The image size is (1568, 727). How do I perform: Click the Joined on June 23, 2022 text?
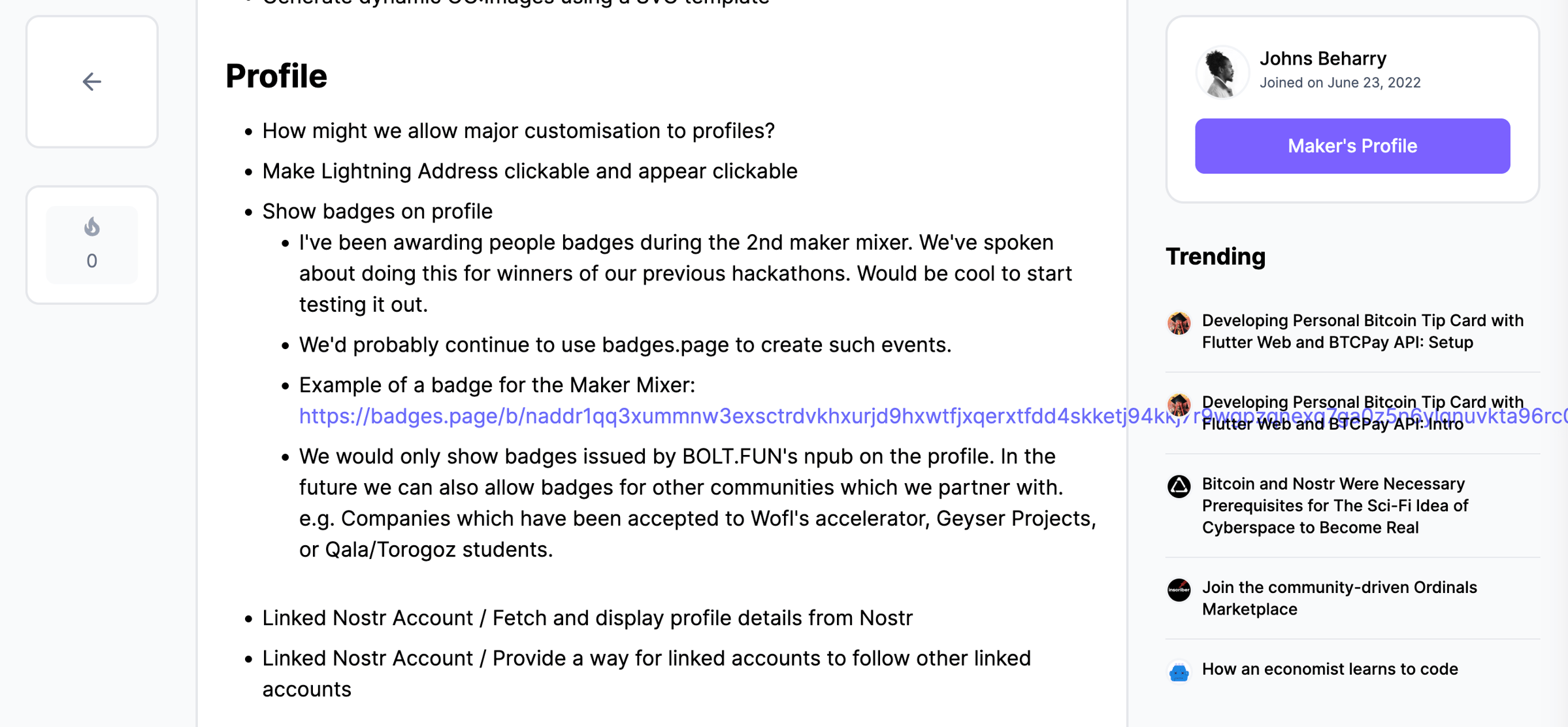click(x=1339, y=83)
